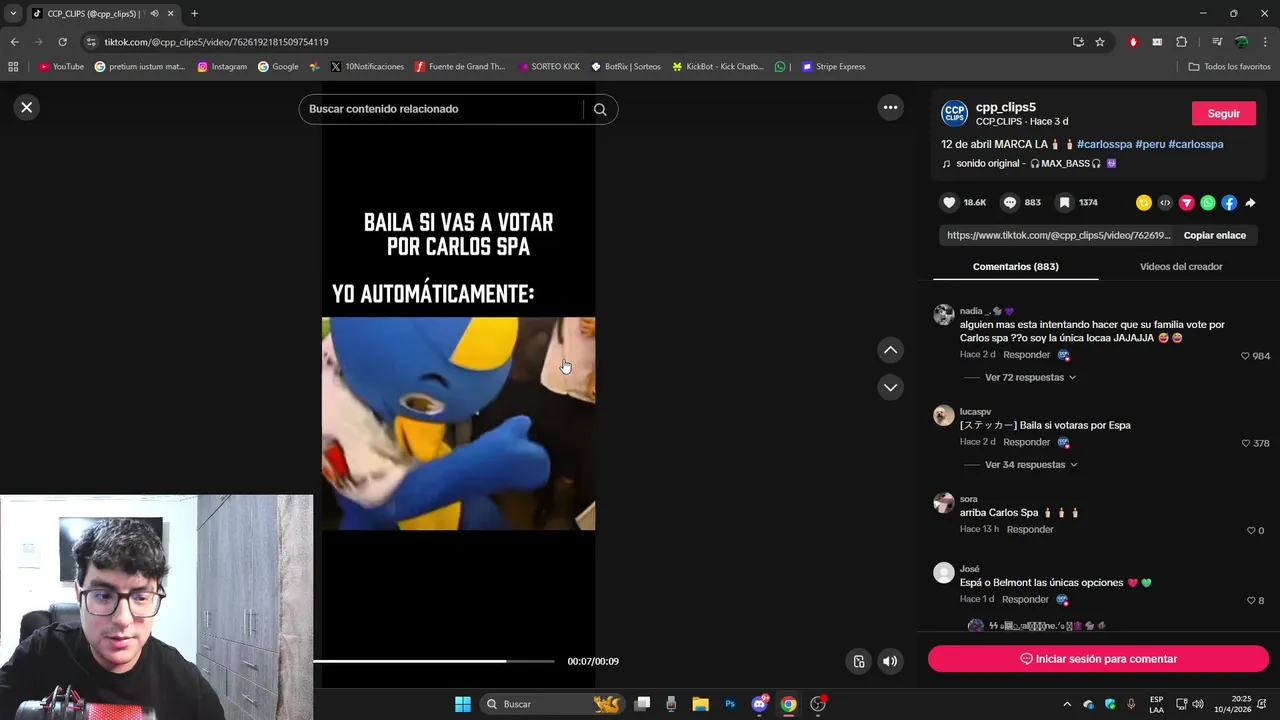
Task: Reload the page in Chrome
Action: (62, 42)
